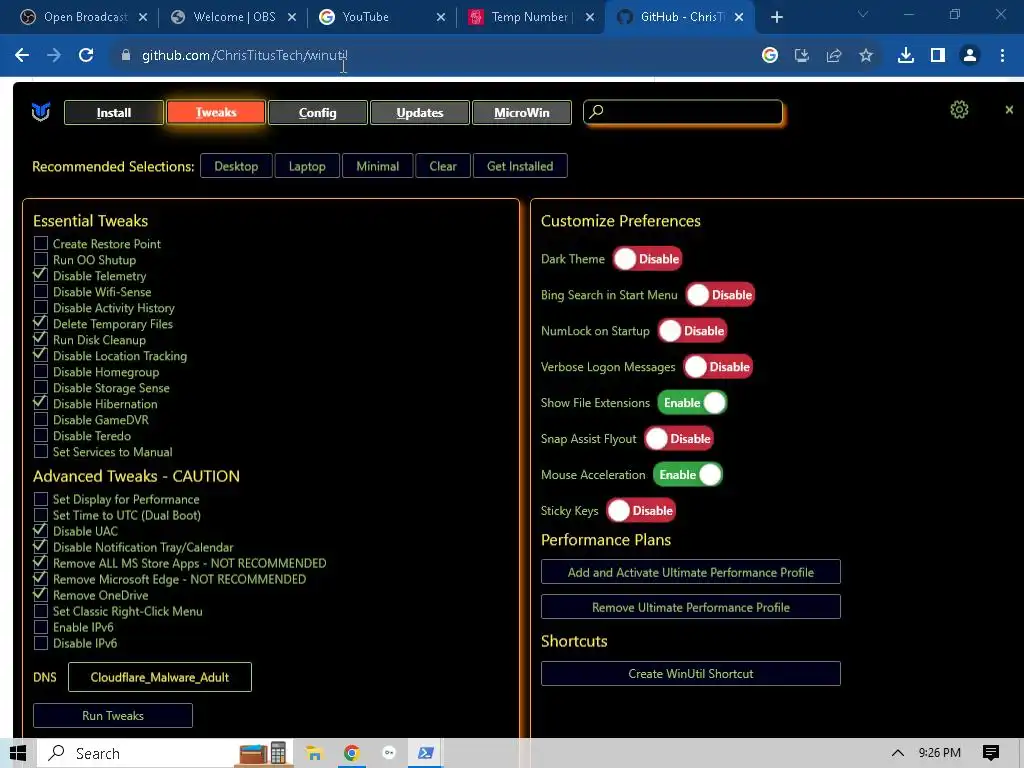
Task: Click the round white taskbar app icon
Action: click(389, 753)
